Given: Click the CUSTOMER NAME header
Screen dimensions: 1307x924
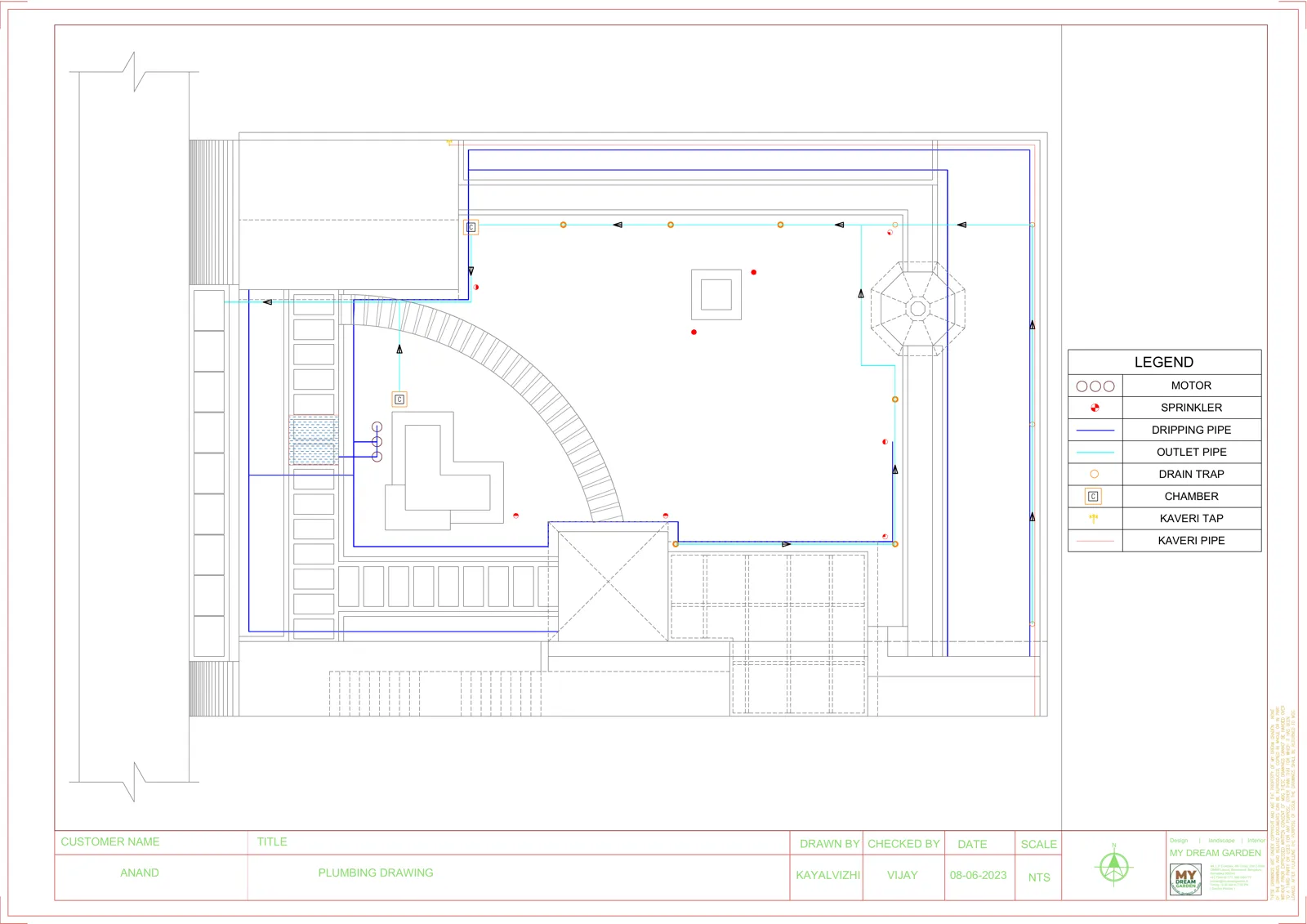Looking at the screenshot, I should coord(110,841).
